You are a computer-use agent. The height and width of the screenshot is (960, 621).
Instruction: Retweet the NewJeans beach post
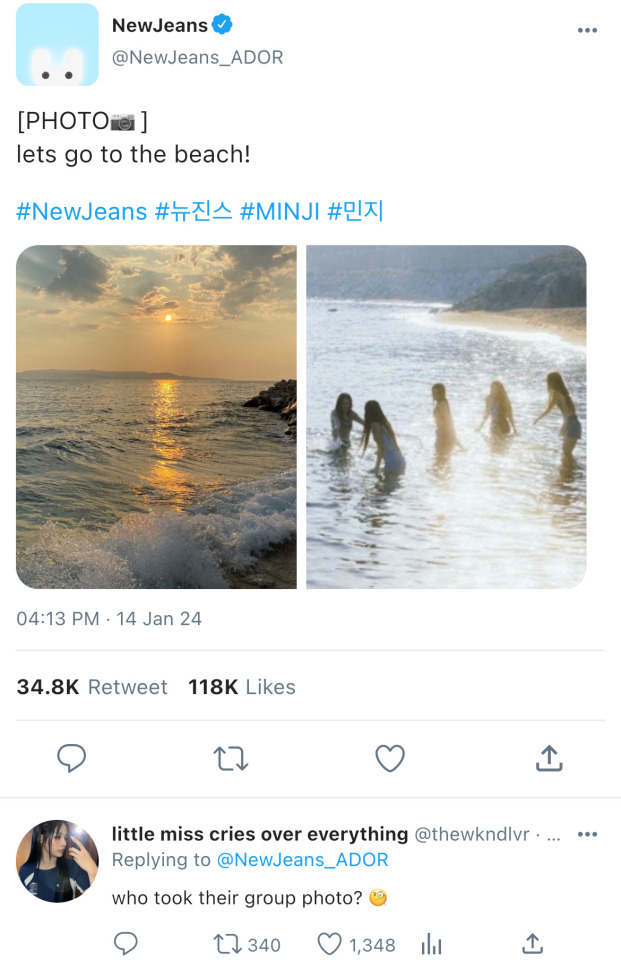(x=231, y=759)
